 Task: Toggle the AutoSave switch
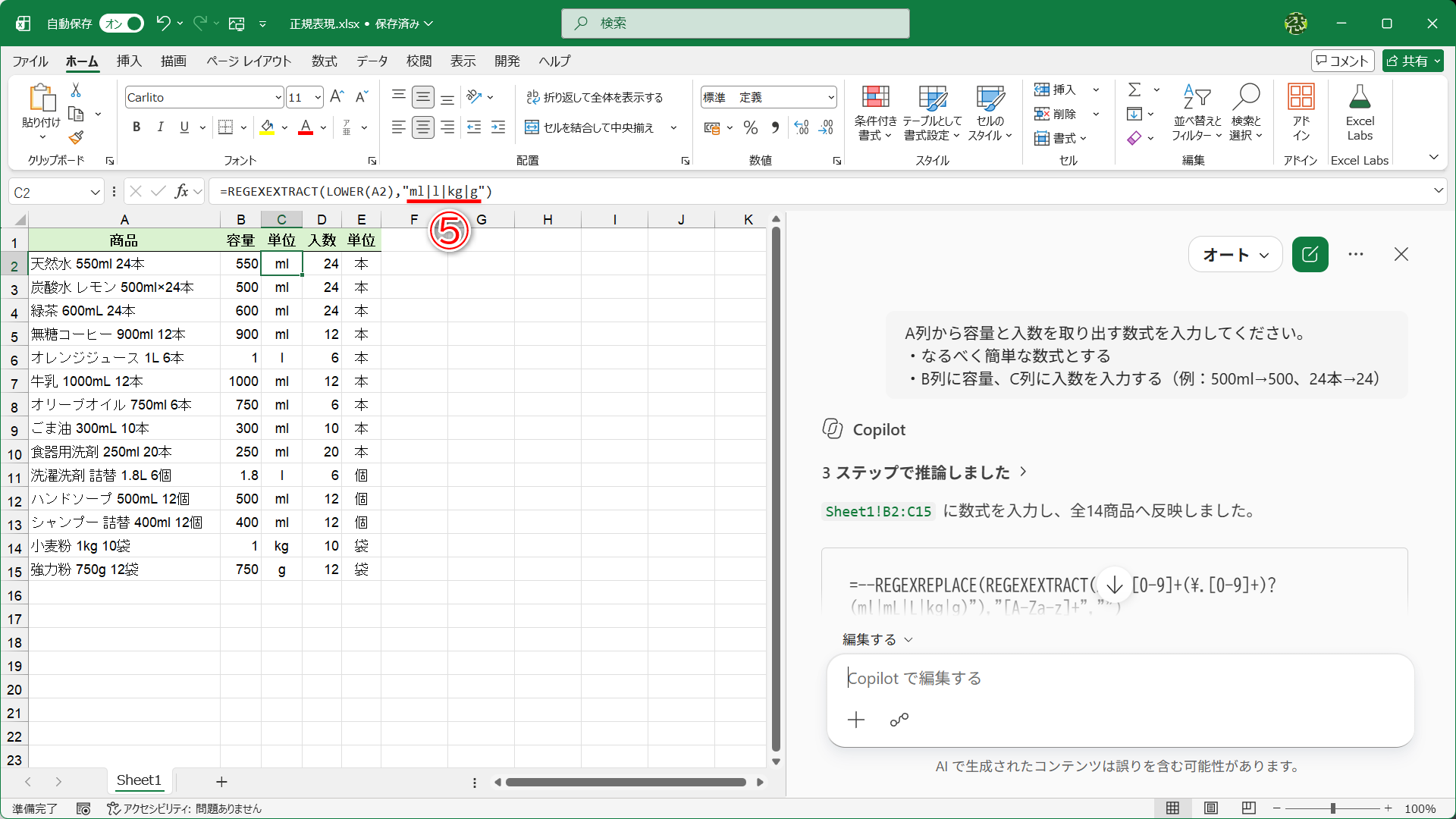(x=122, y=24)
